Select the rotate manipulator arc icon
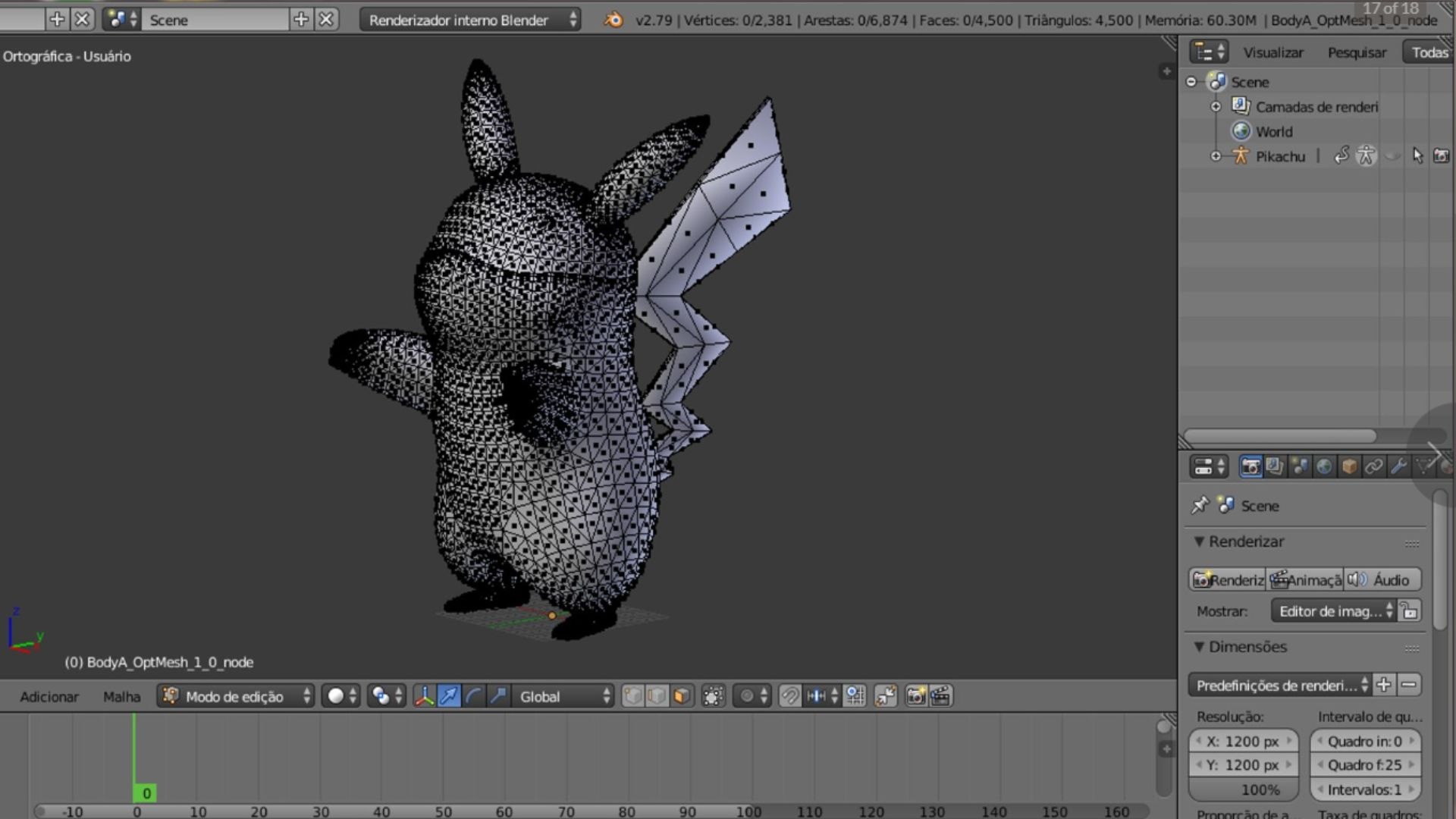Viewport: 1456px width, 819px height. click(x=473, y=696)
